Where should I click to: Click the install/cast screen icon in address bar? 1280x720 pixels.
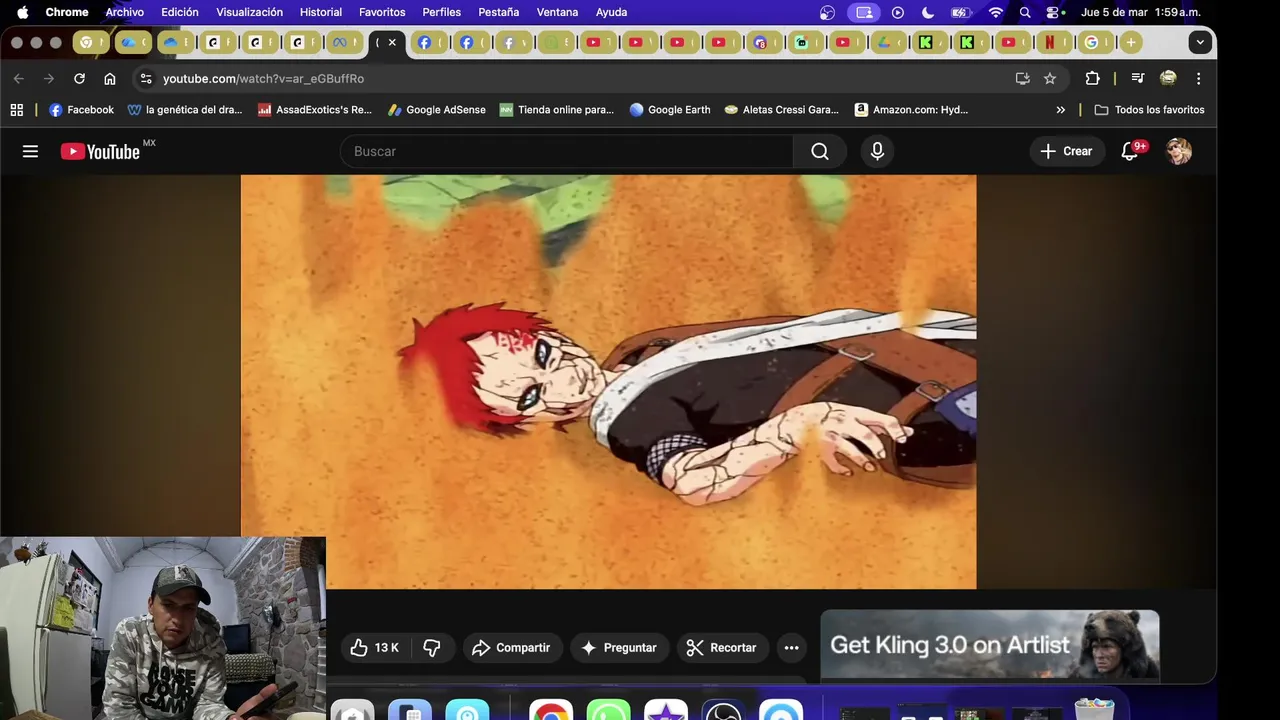tap(1022, 78)
